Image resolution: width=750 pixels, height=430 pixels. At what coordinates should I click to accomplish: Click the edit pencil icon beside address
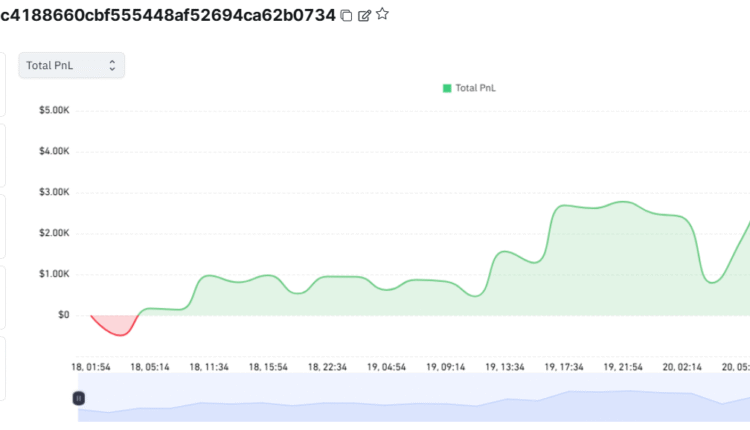point(364,15)
